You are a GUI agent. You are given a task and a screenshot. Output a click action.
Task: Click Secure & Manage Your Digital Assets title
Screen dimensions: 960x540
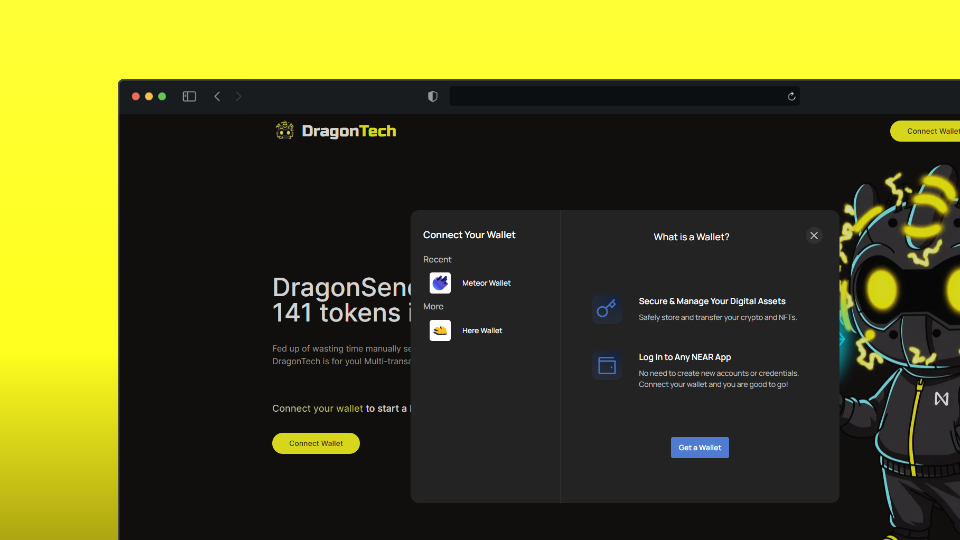coord(712,301)
